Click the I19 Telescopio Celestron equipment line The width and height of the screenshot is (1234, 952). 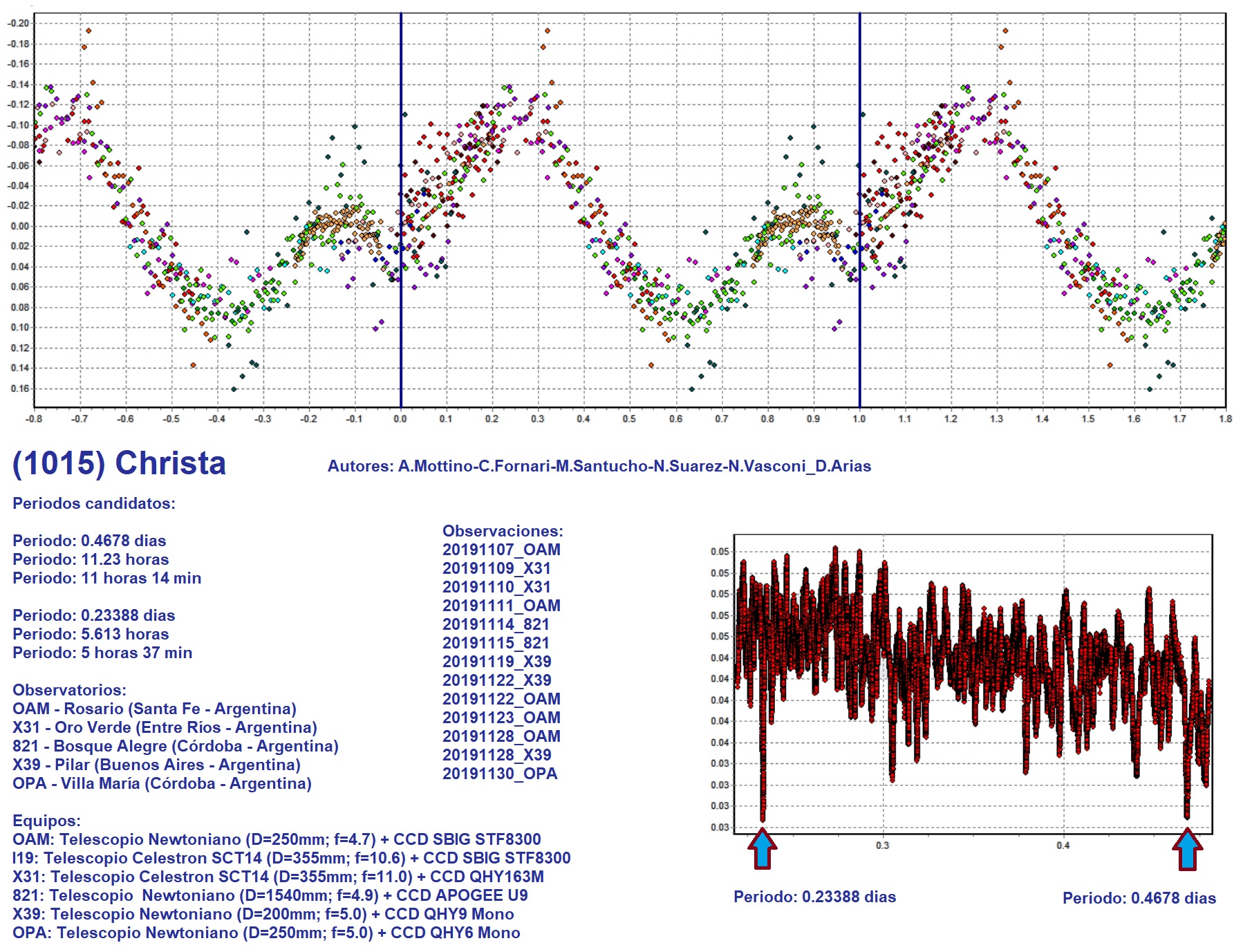[x=291, y=858]
